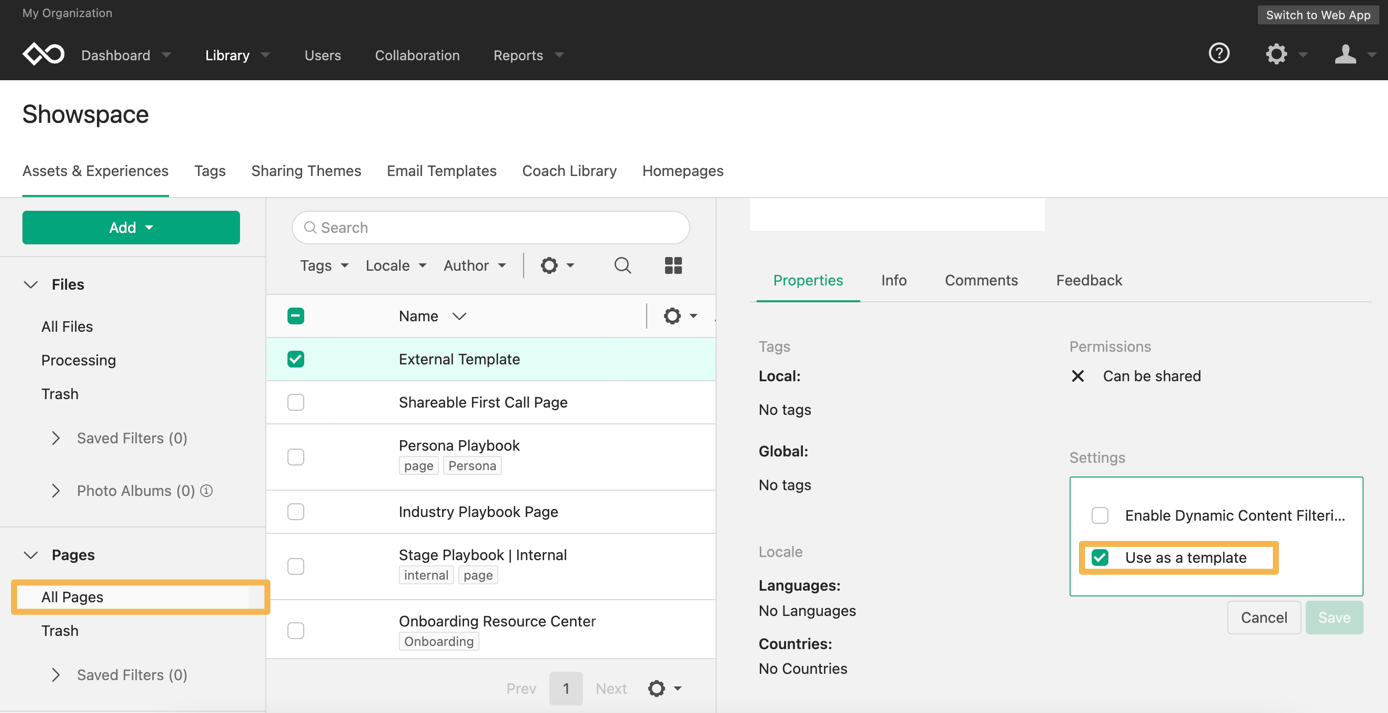
Task: Open the user profile icon
Action: click(x=1345, y=54)
